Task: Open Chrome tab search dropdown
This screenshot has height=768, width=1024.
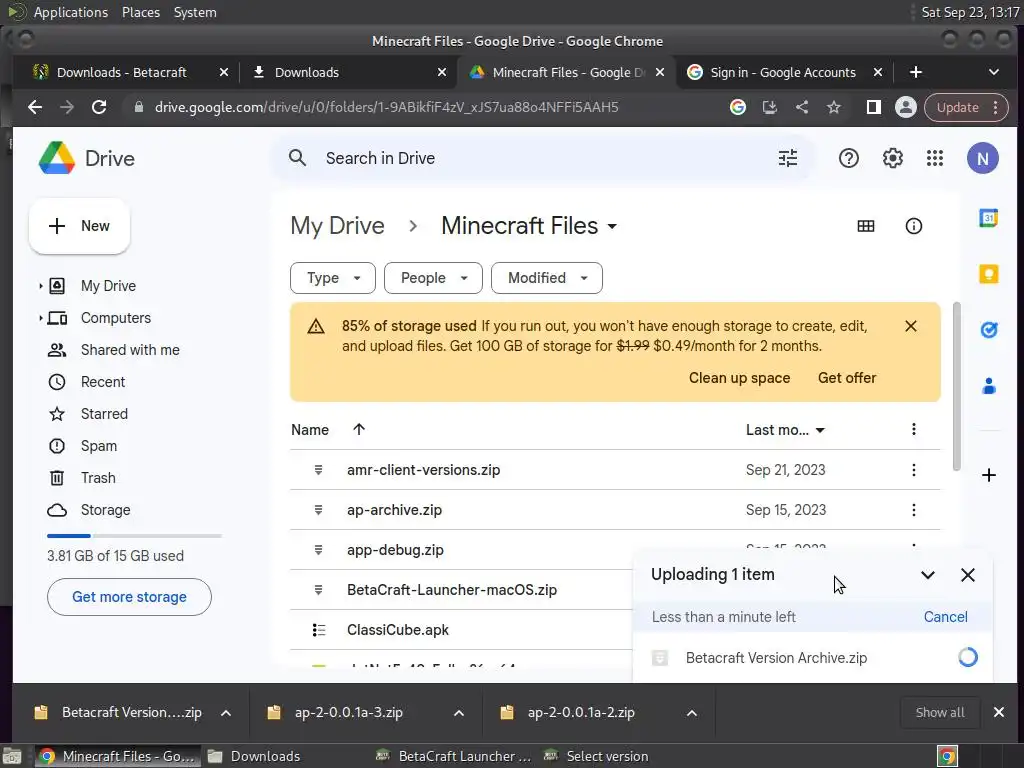Action: point(993,72)
